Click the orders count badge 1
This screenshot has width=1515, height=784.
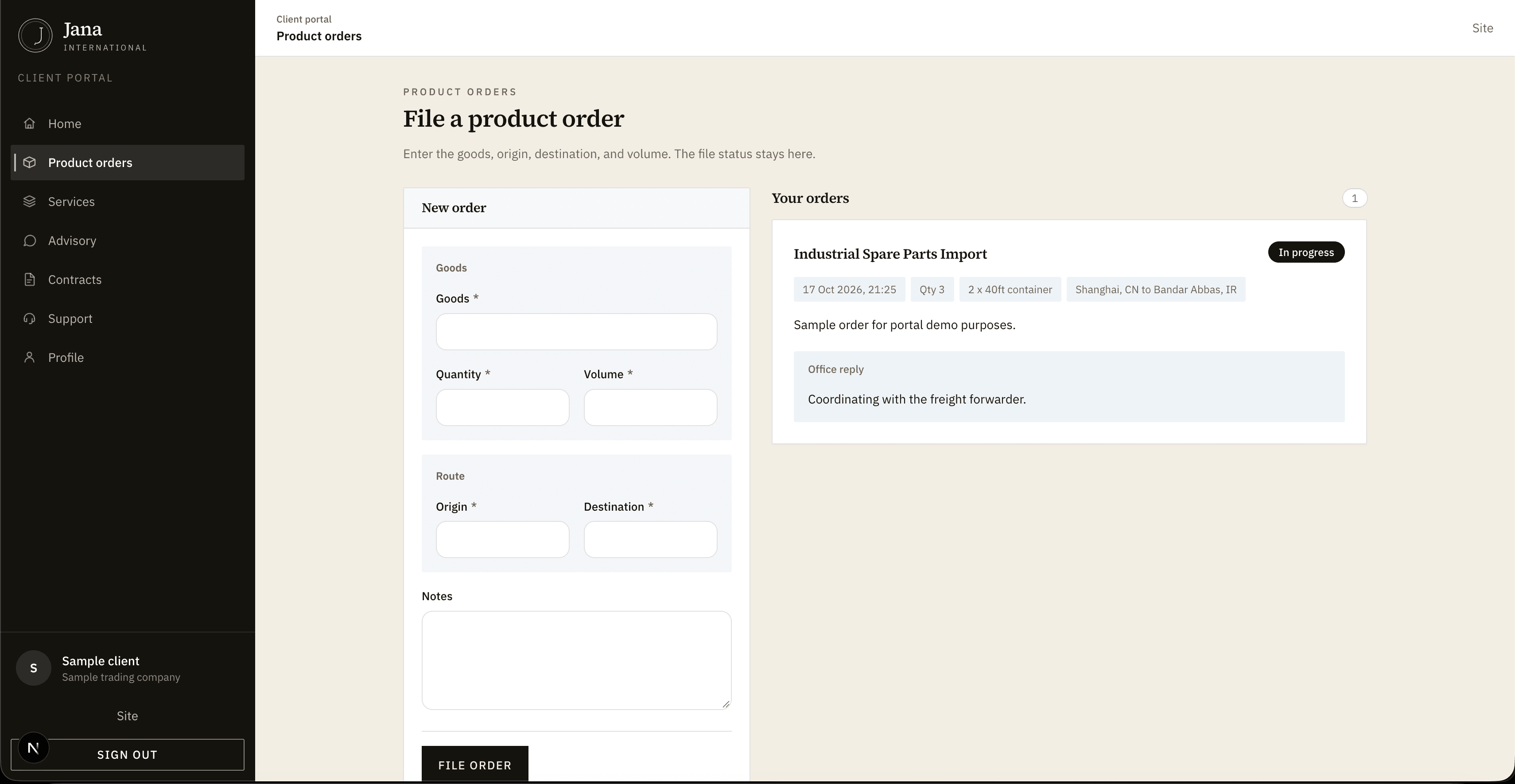[x=1355, y=198]
